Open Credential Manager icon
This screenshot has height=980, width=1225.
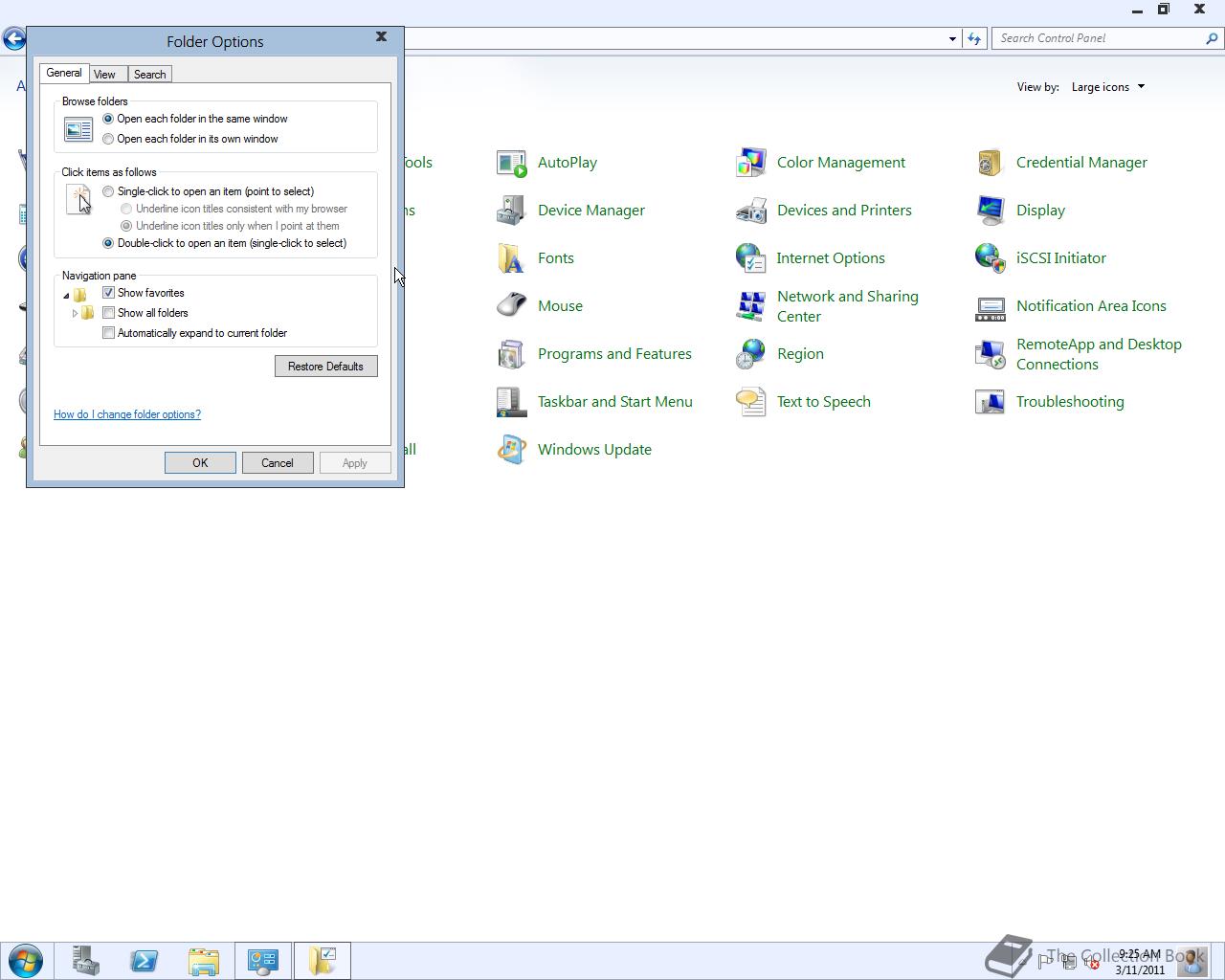tap(991, 163)
